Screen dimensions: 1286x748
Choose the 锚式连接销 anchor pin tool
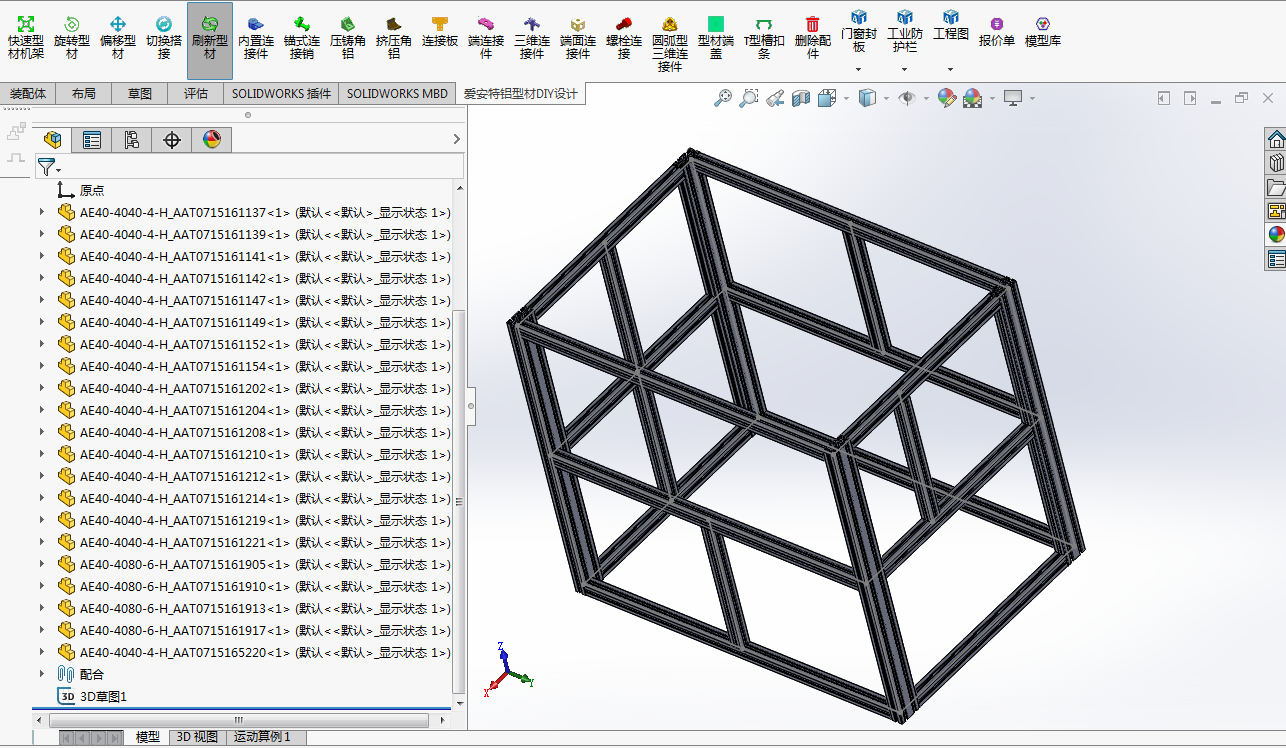[301, 38]
